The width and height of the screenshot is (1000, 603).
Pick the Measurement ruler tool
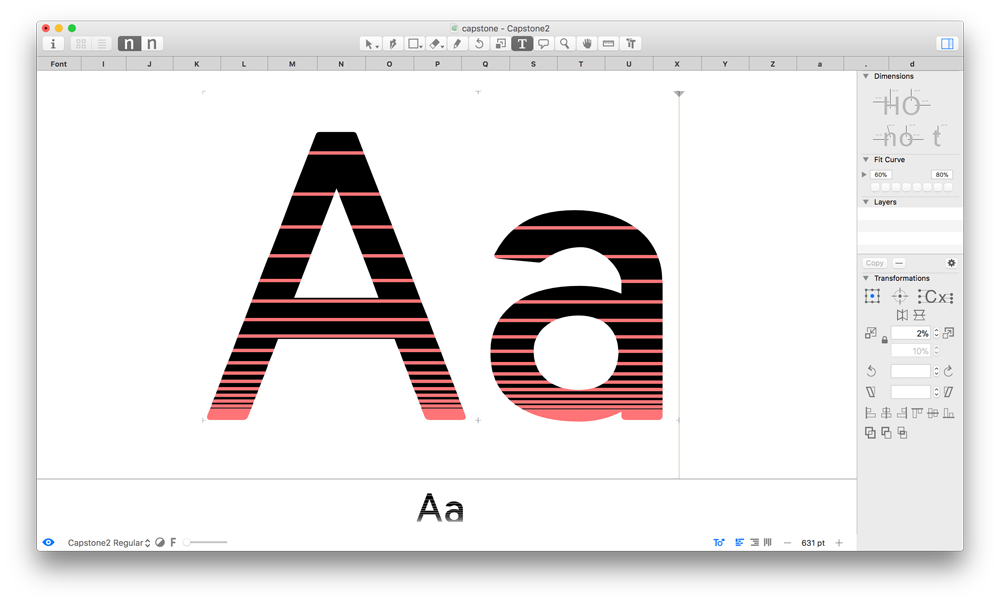pyautogui.click(x=607, y=43)
